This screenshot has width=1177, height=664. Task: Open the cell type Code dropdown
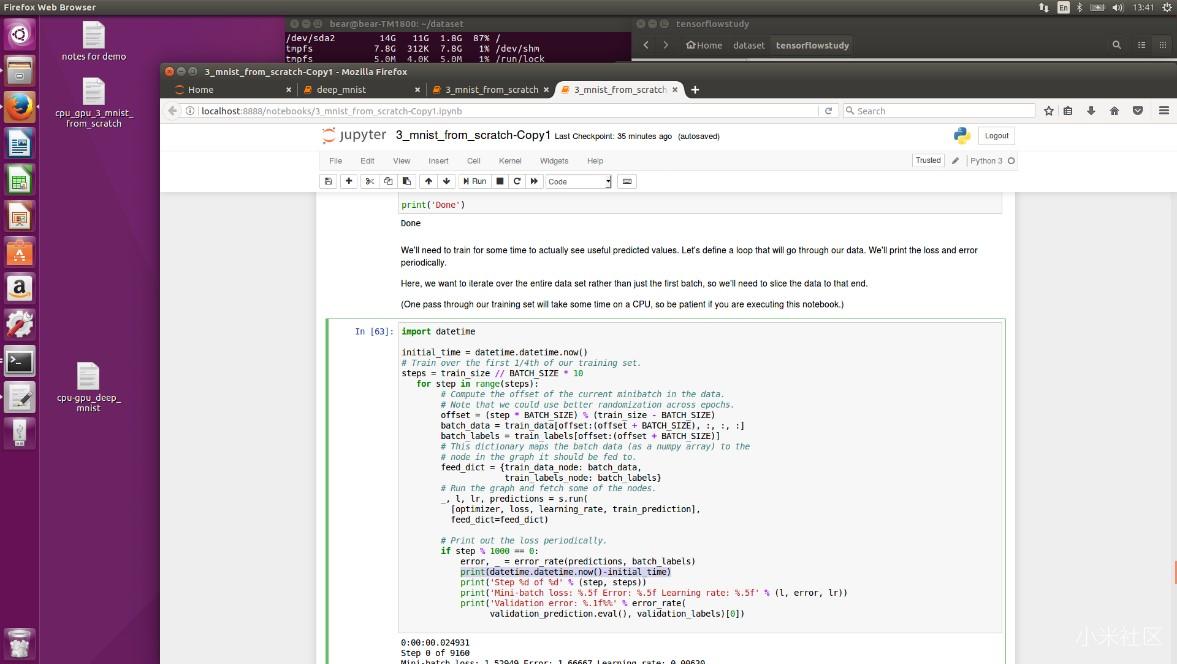coord(579,182)
